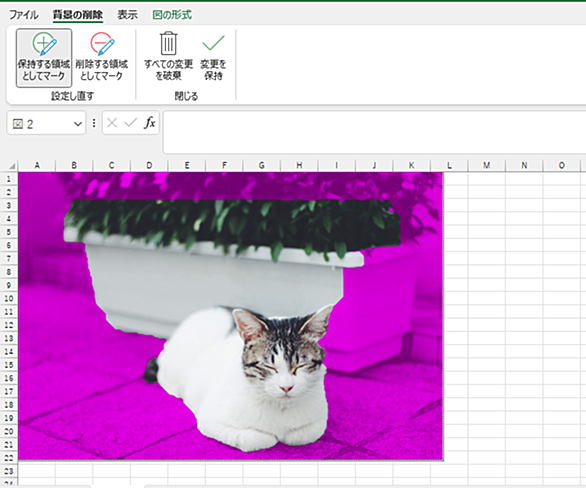Open the three-dot options beside Name Box
The width and height of the screenshot is (586, 488).
coord(94,123)
